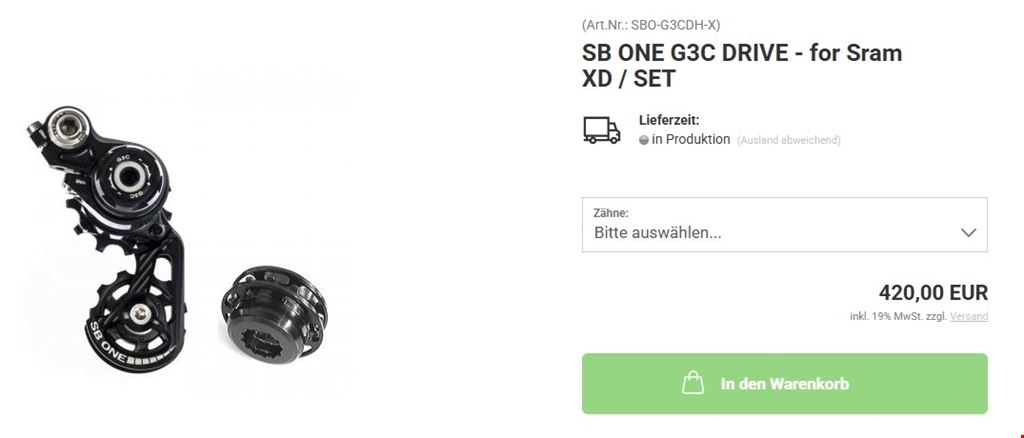1024x438 pixels.
Task: Click the chain guide product photo
Action: [106, 239]
